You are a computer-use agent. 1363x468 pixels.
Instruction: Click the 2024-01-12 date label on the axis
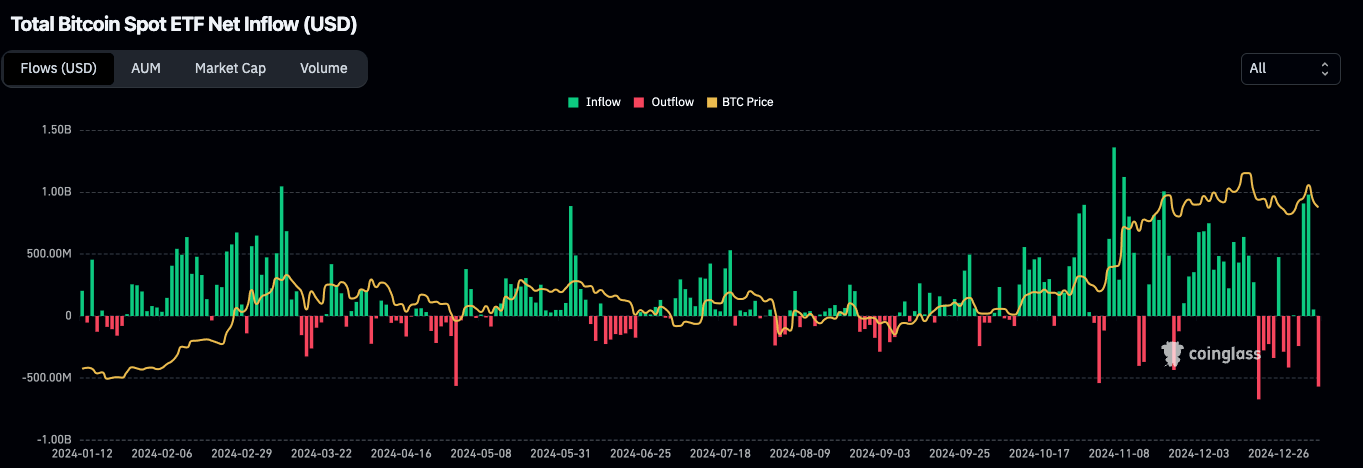[x=83, y=453]
